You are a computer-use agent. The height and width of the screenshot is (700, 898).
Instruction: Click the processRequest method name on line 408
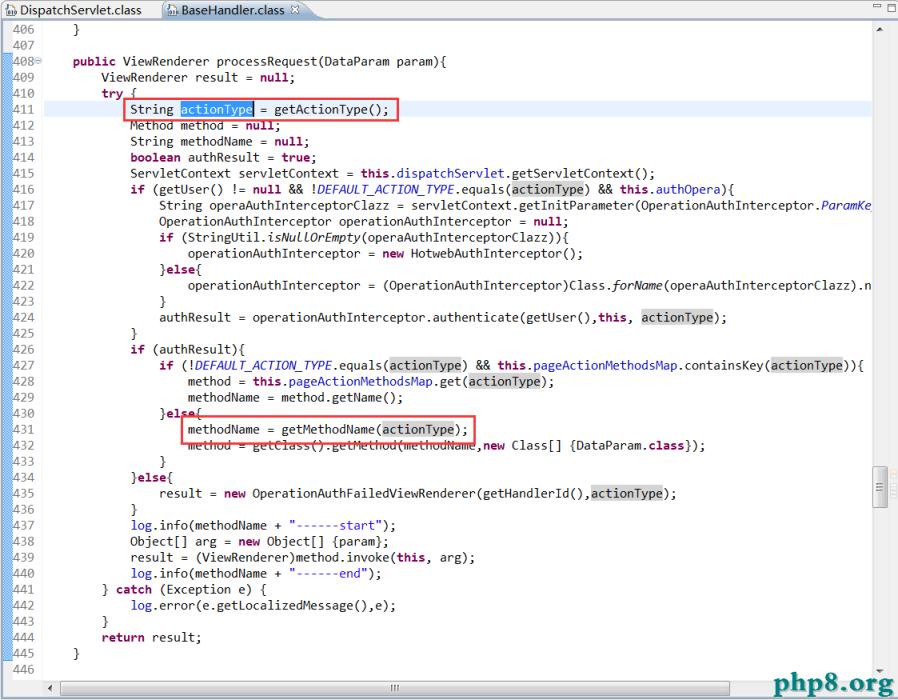(266, 61)
